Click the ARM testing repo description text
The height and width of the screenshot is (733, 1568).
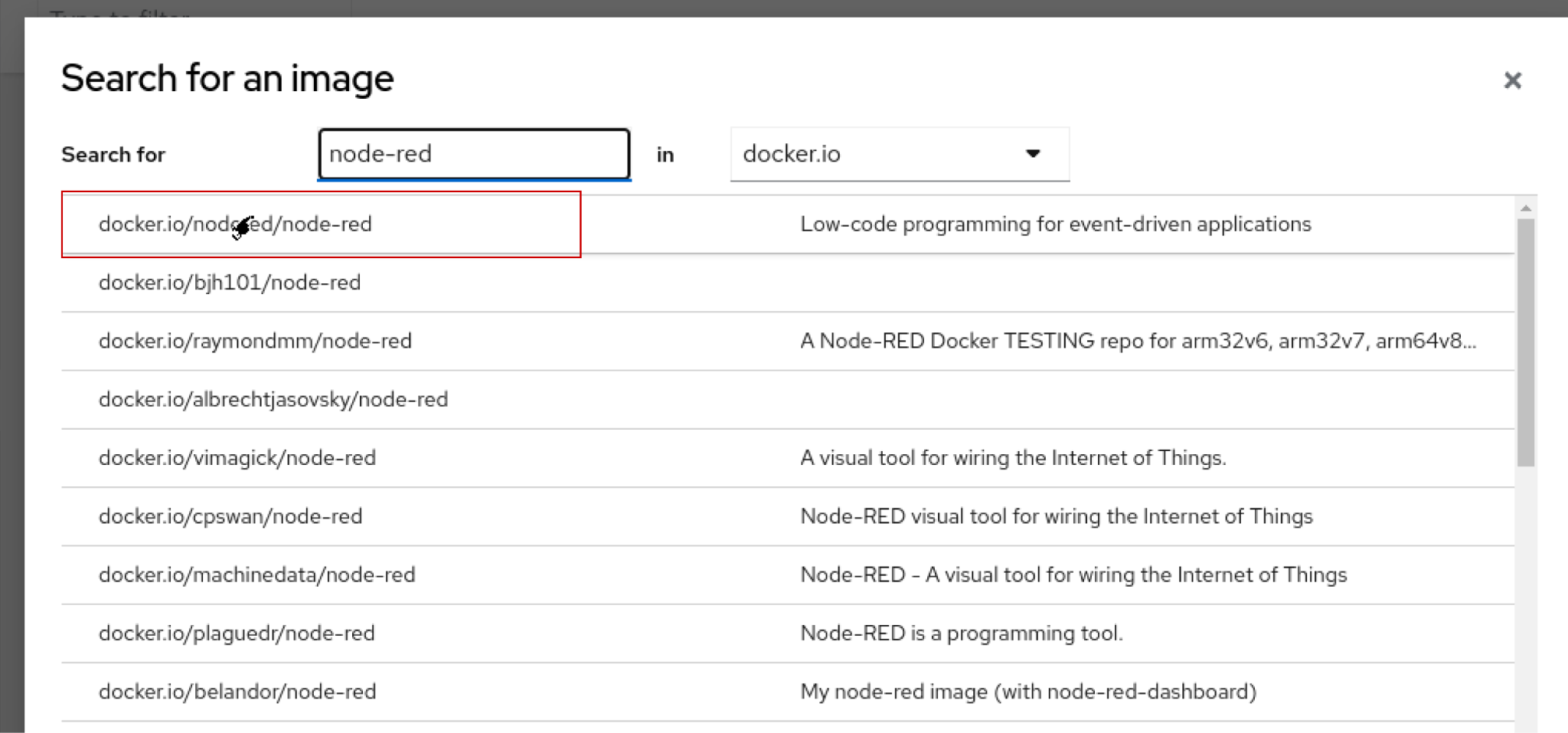point(1138,341)
